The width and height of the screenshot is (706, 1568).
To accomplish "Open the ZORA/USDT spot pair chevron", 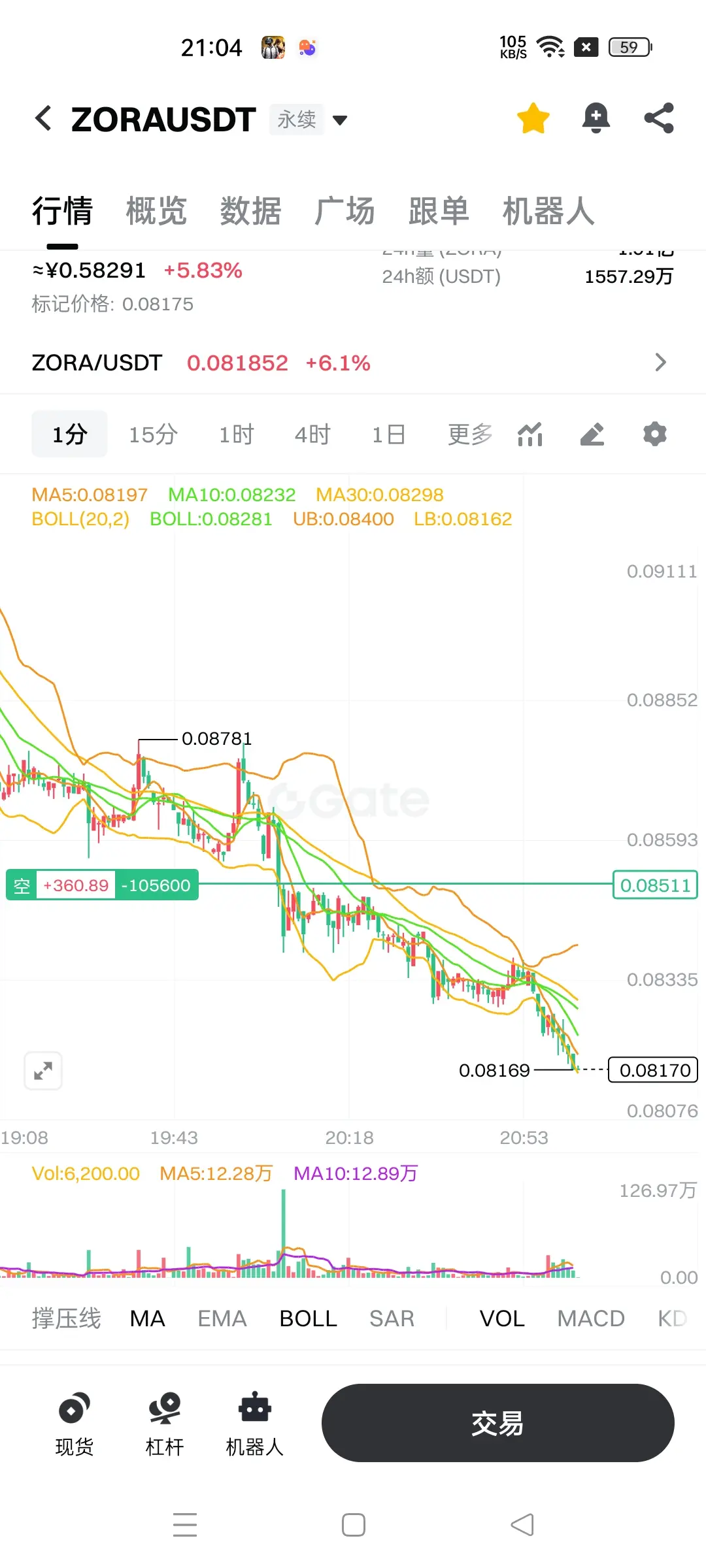I will click(x=661, y=363).
